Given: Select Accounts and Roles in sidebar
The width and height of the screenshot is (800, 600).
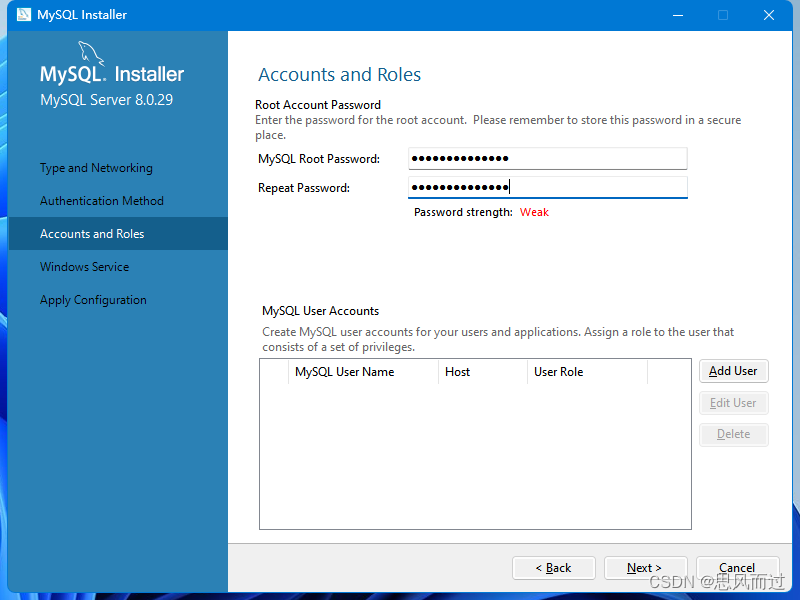Looking at the screenshot, I should tap(118, 234).
